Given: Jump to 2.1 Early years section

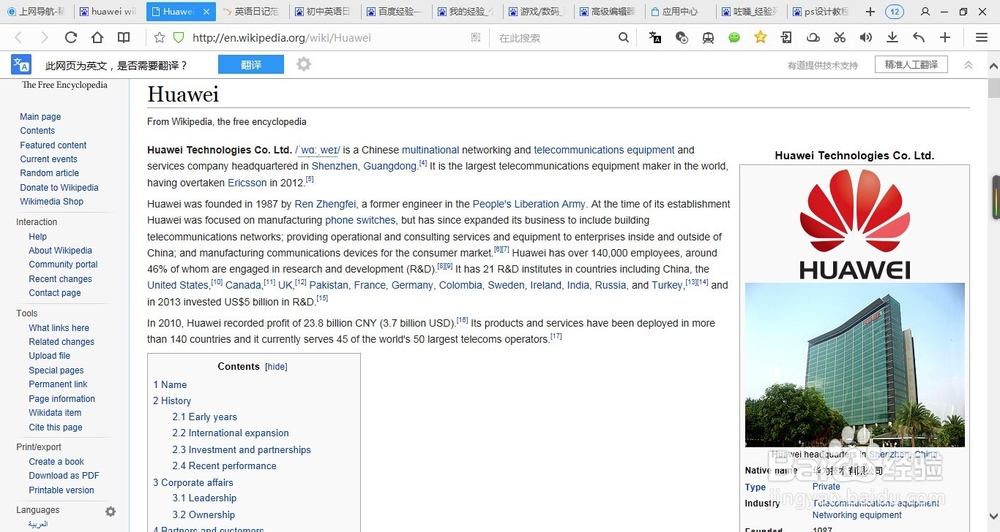Looking at the screenshot, I should click(204, 417).
